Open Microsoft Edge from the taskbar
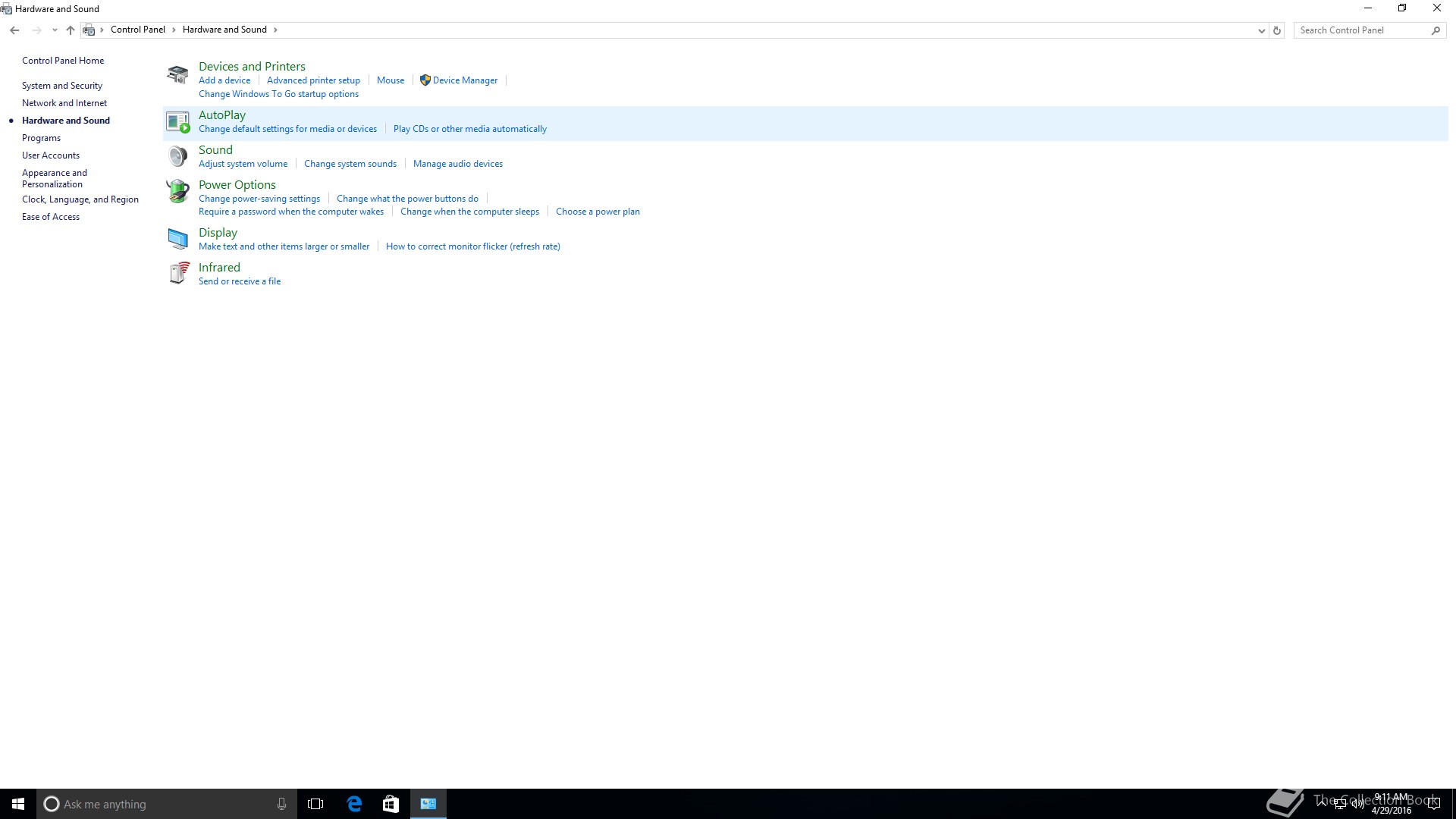This screenshot has height=819, width=1456. 354,804
